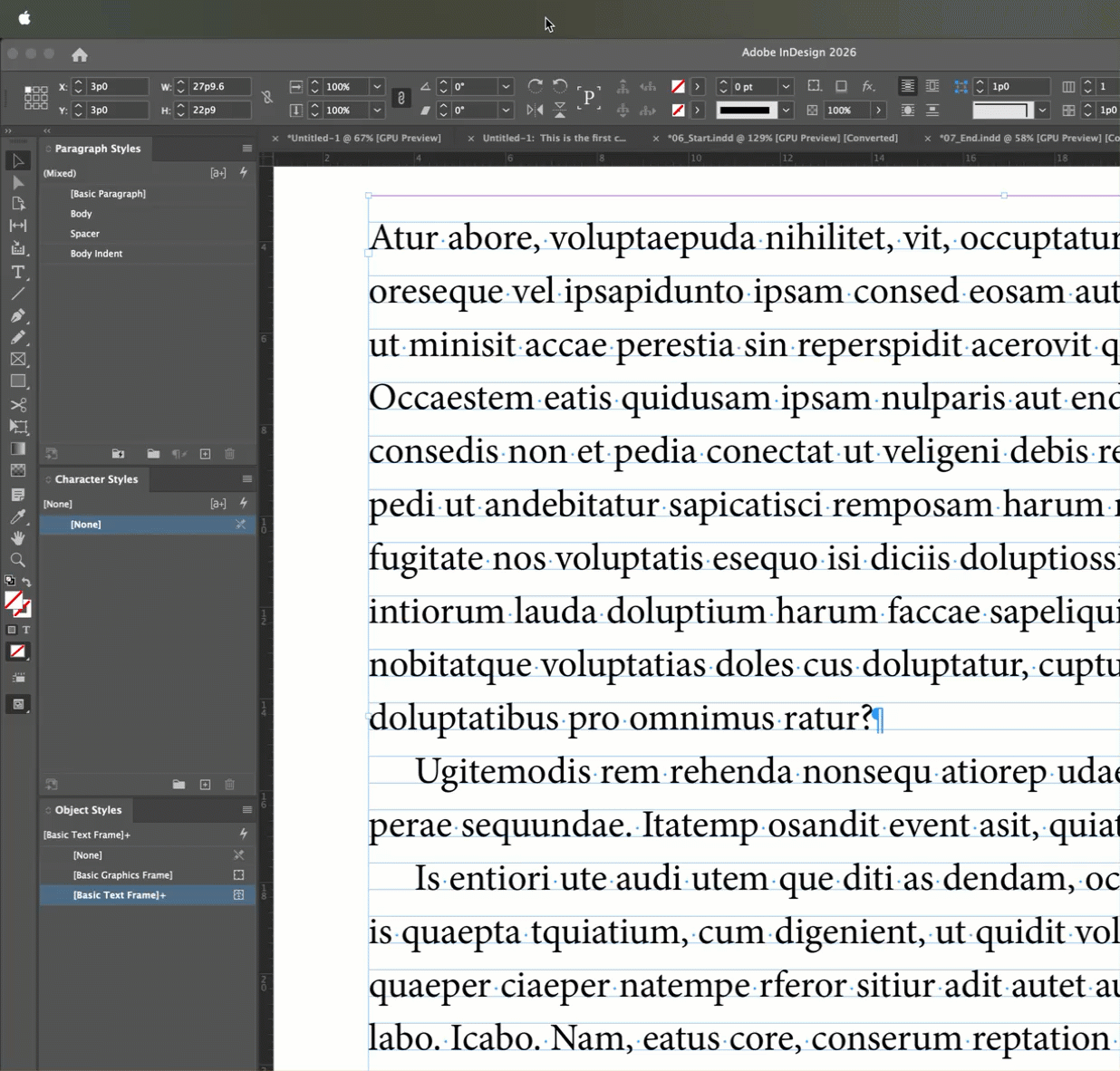Change the reference point locator
The height and width of the screenshot is (1071, 1120).
36,98
